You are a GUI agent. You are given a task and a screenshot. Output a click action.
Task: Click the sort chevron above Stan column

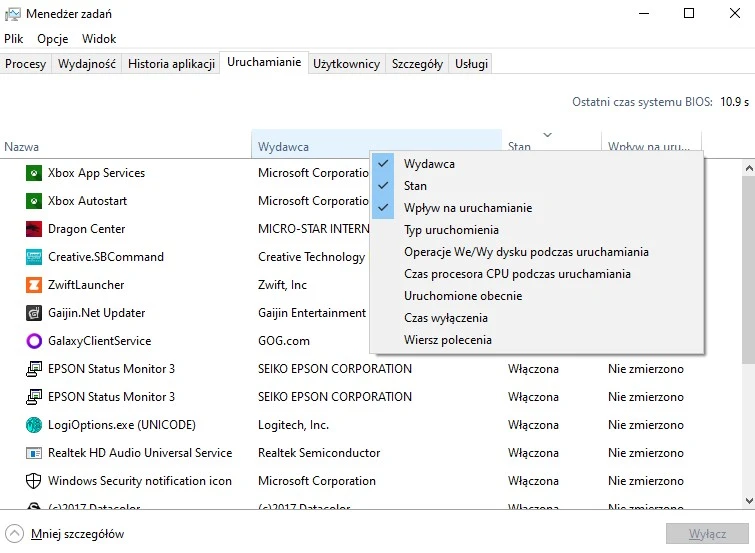click(547, 135)
